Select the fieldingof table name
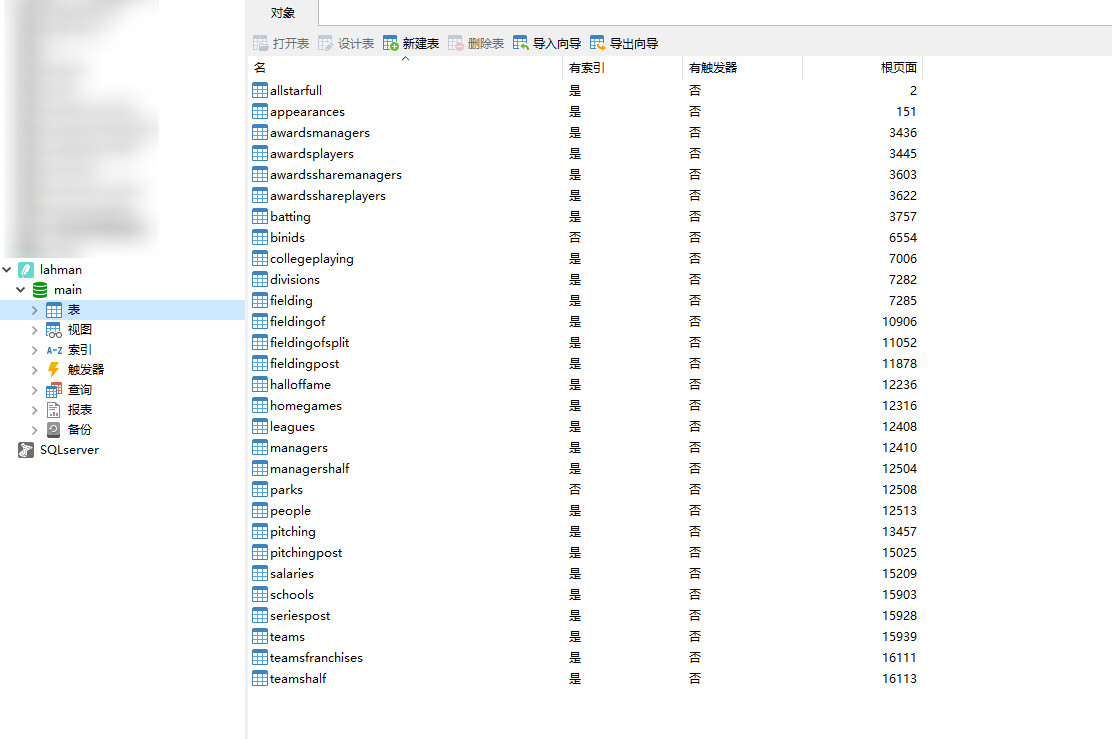 [297, 321]
